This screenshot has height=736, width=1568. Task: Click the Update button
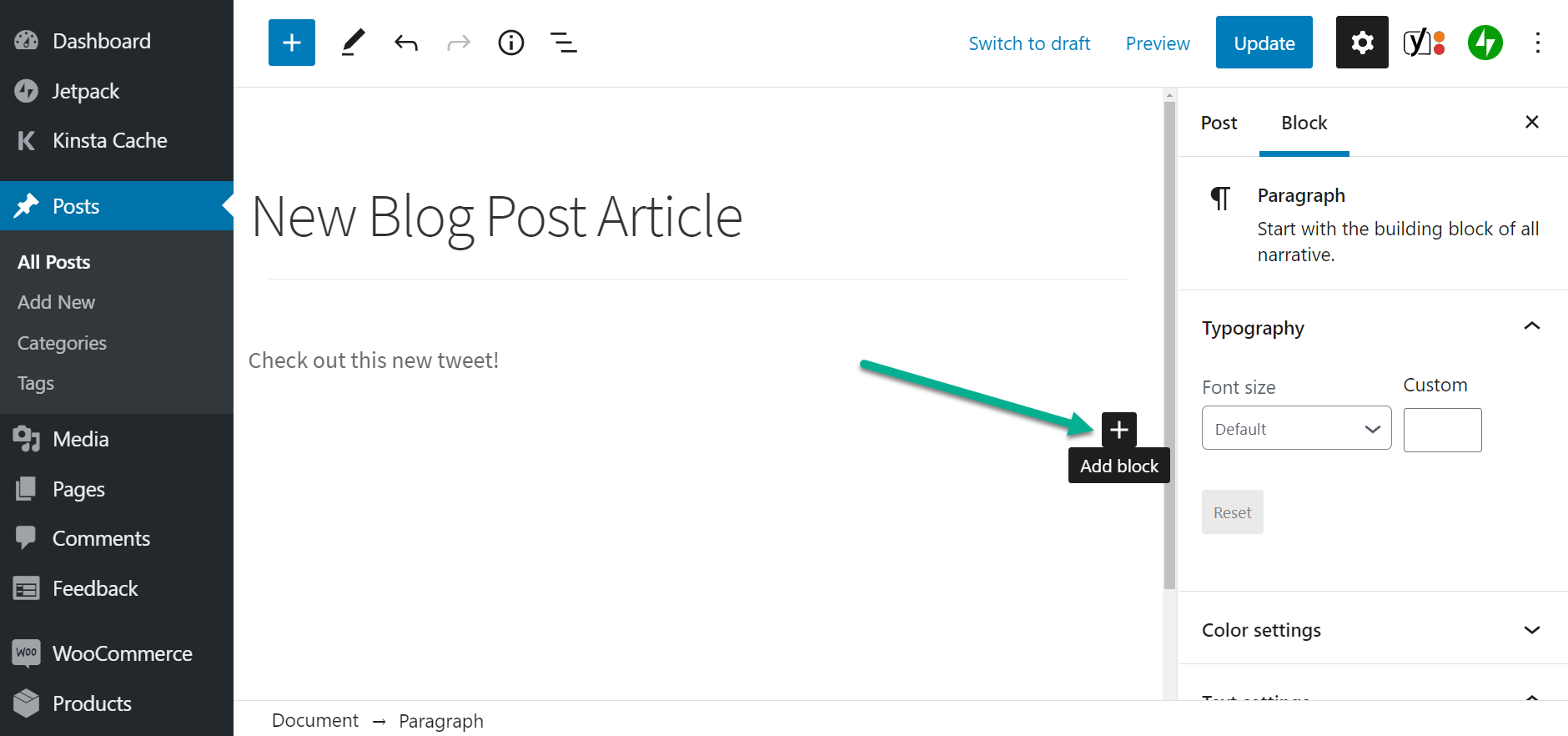pos(1264,43)
